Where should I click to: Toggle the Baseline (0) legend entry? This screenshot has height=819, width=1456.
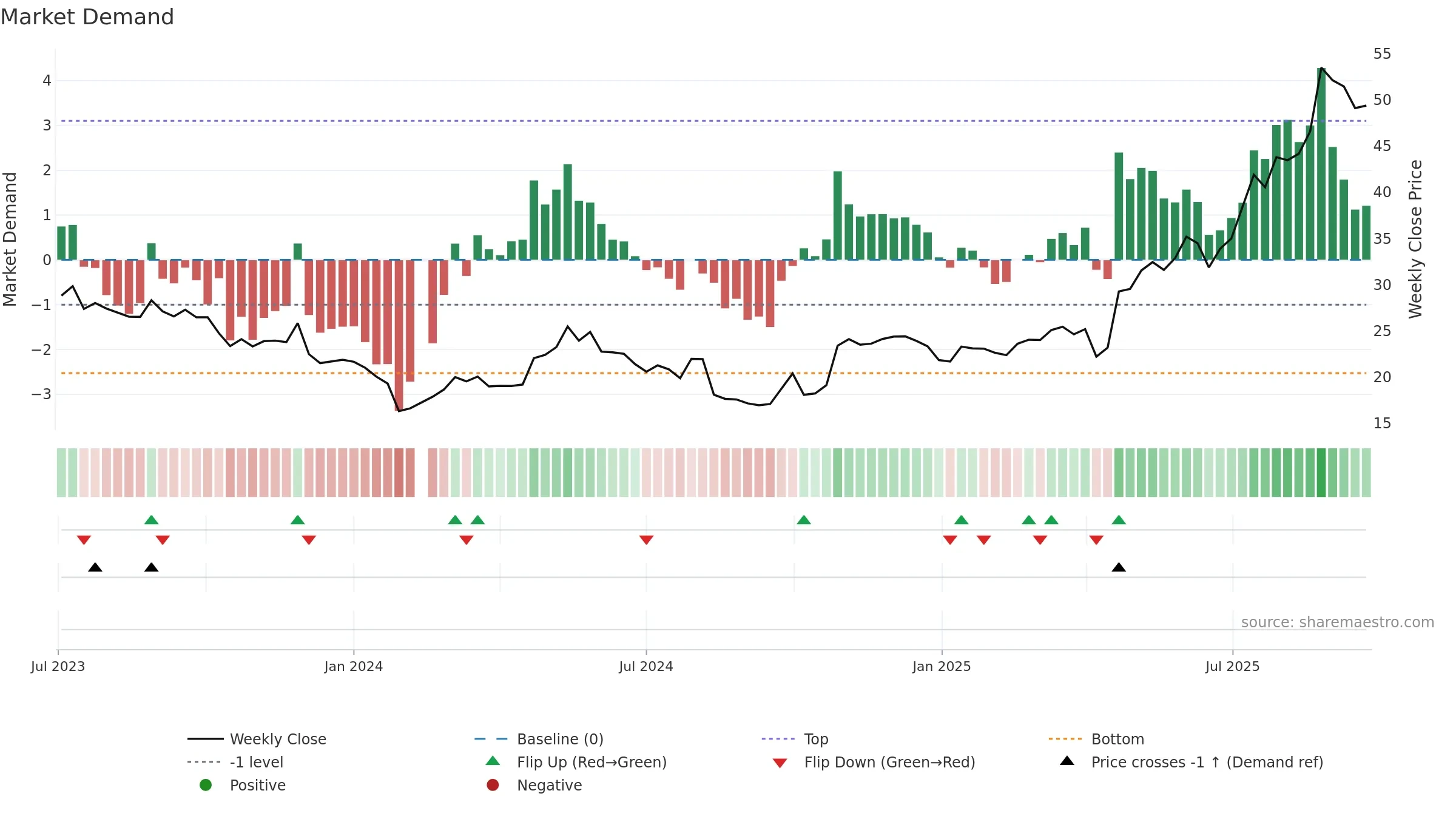pos(539,739)
